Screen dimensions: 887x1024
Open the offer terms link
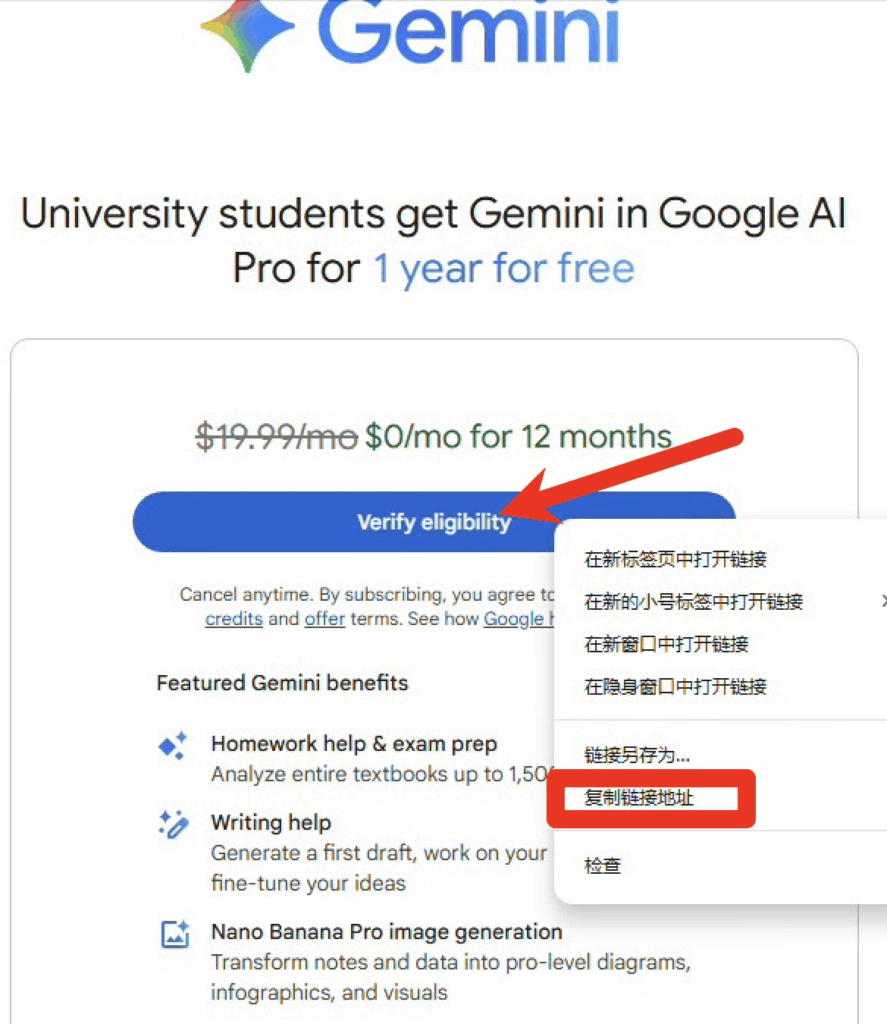[324, 619]
